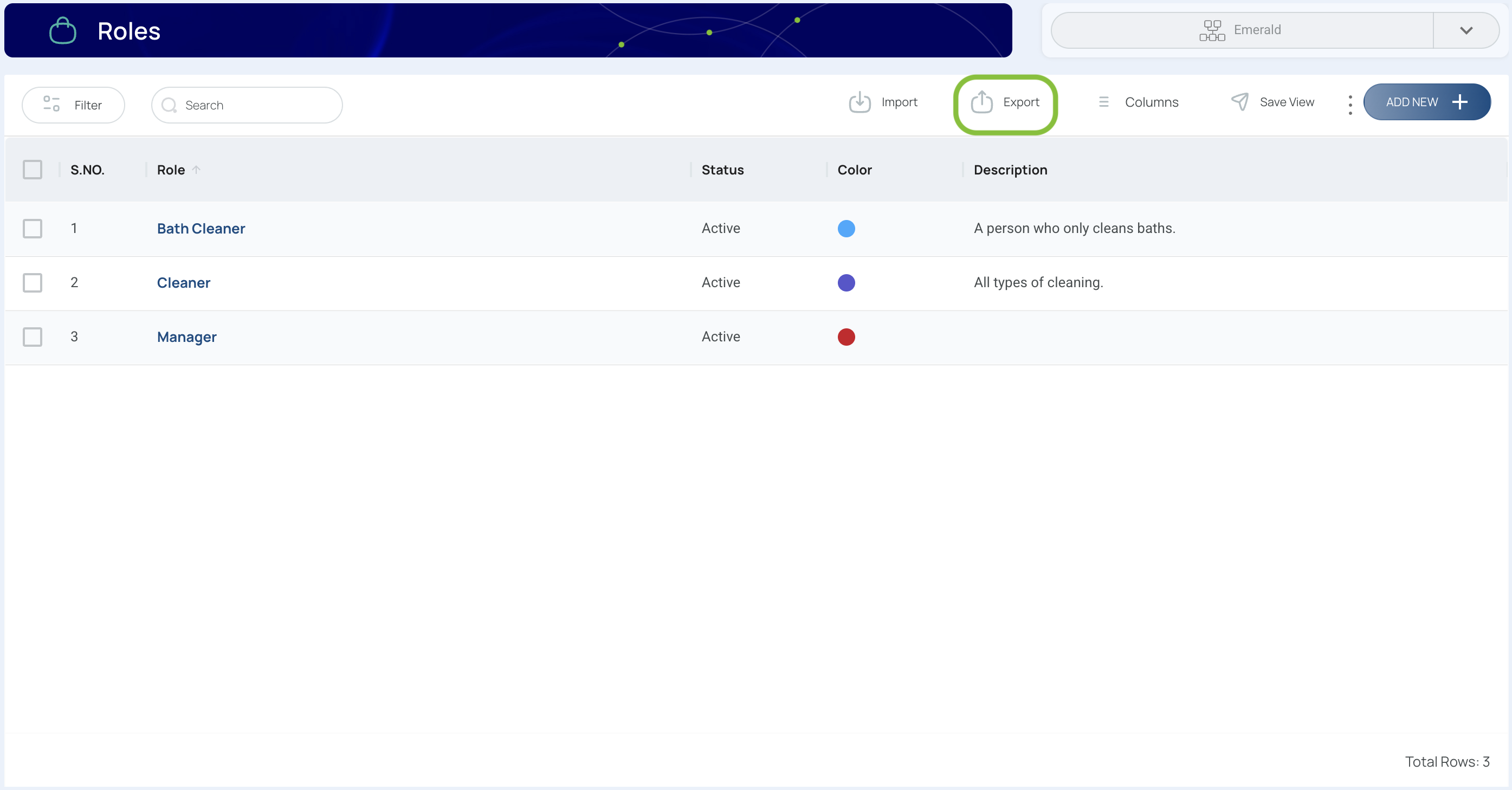1512x790 pixels.
Task: Open the Columns chooser
Action: pos(1138,102)
